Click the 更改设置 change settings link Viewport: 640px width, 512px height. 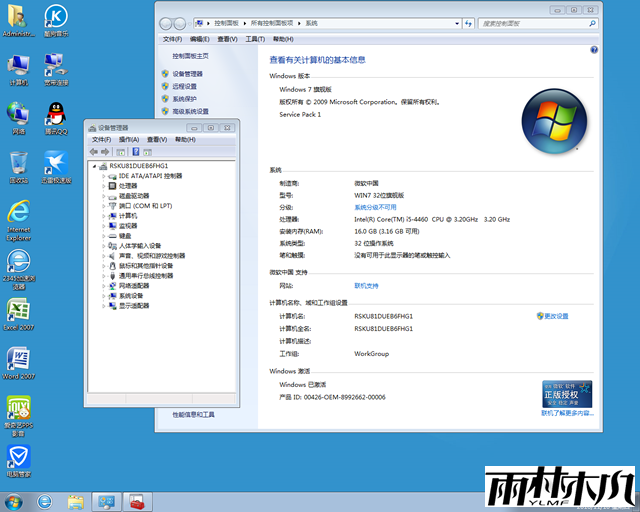(555, 316)
